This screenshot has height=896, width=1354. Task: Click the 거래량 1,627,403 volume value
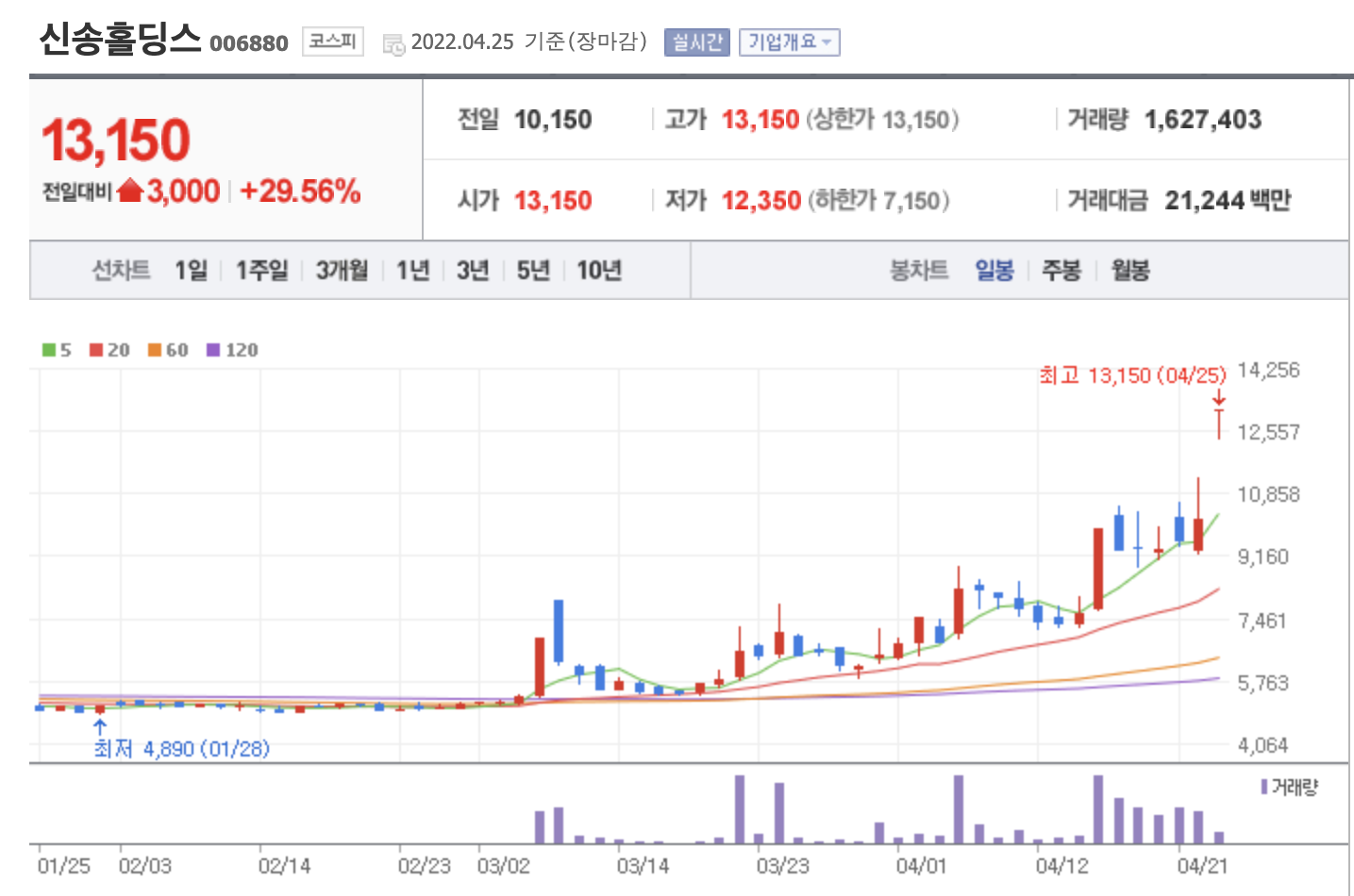[x=1203, y=120]
